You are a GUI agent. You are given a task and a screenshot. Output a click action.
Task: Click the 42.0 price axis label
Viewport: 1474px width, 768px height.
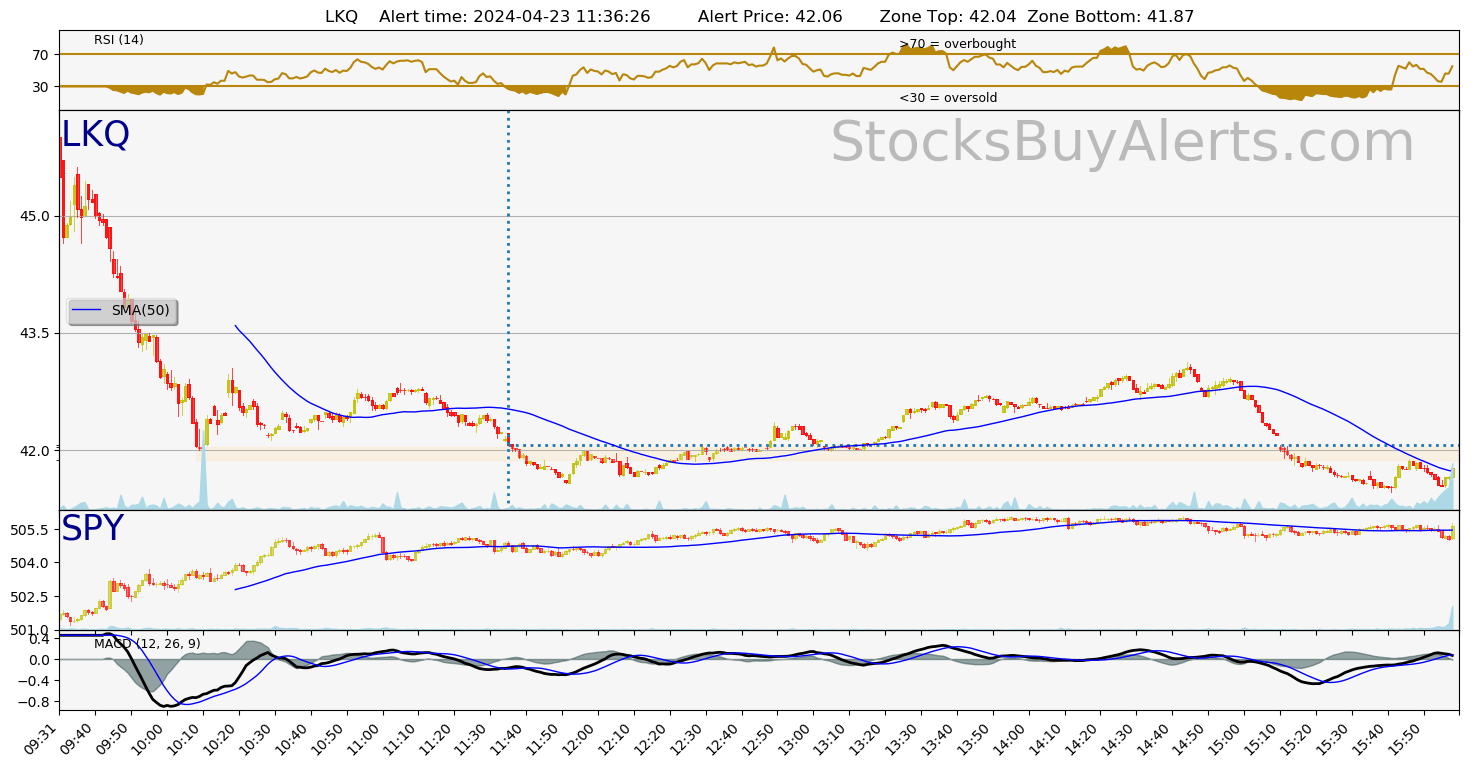click(x=37, y=451)
